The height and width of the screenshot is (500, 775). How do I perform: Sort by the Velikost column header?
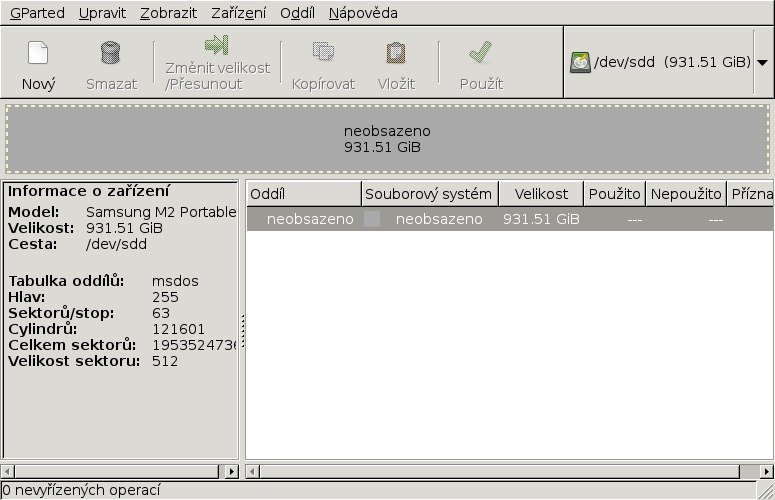tap(541, 194)
